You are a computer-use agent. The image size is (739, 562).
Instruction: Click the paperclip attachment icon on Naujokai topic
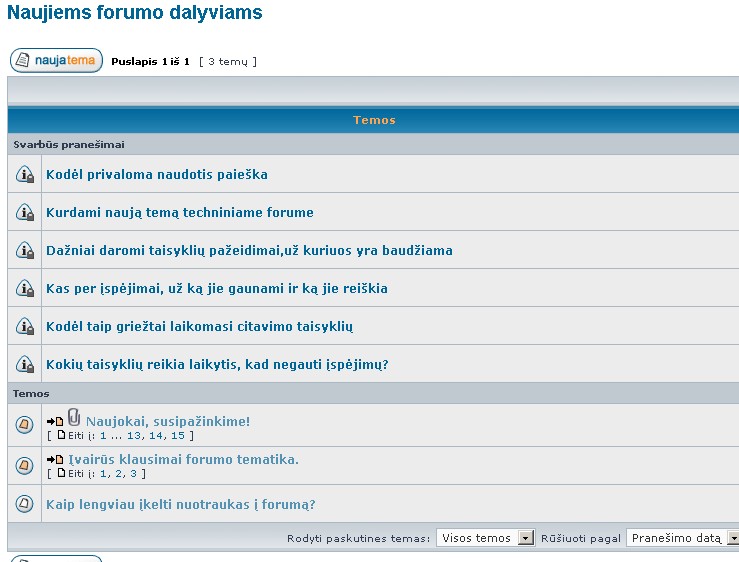pyautogui.click(x=74, y=420)
